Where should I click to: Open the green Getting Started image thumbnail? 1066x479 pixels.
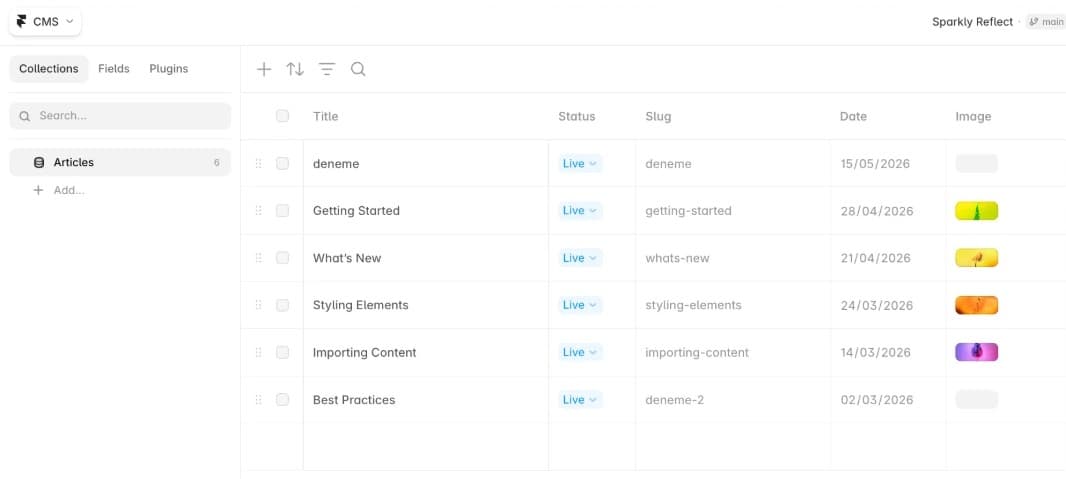point(976,211)
